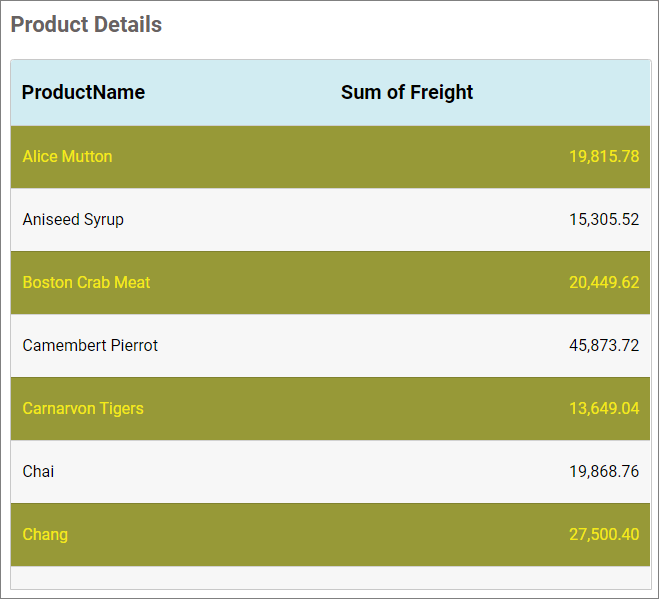This screenshot has height=599, width=659.
Task: Click empty header space right of Sum of Freight
Action: pyautogui.click(x=570, y=92)
